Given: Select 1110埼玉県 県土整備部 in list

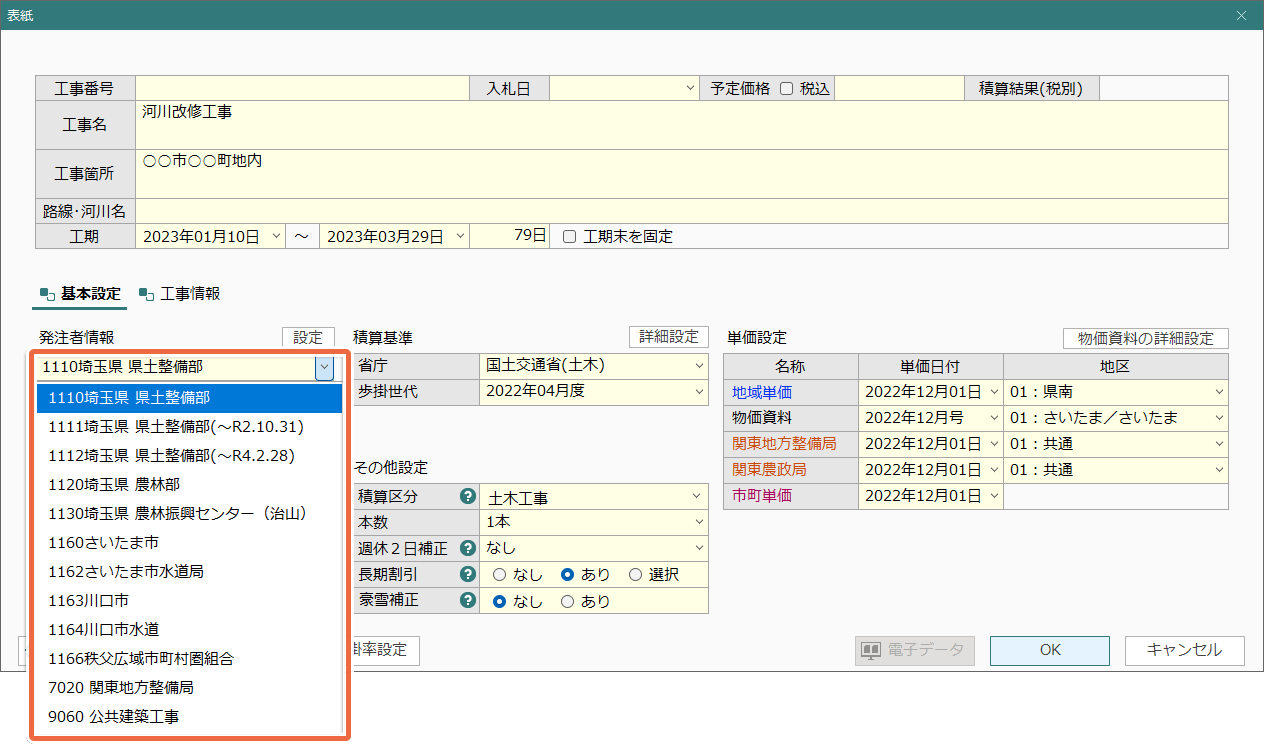Looking at the screenshot, I should pos(189,398).
